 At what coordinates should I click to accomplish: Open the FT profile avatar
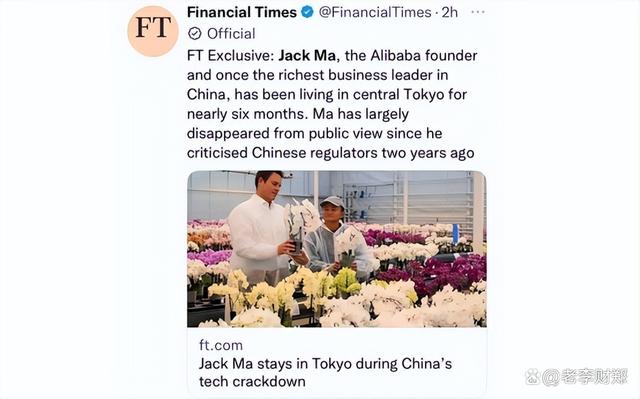click(x=153, y=30)
